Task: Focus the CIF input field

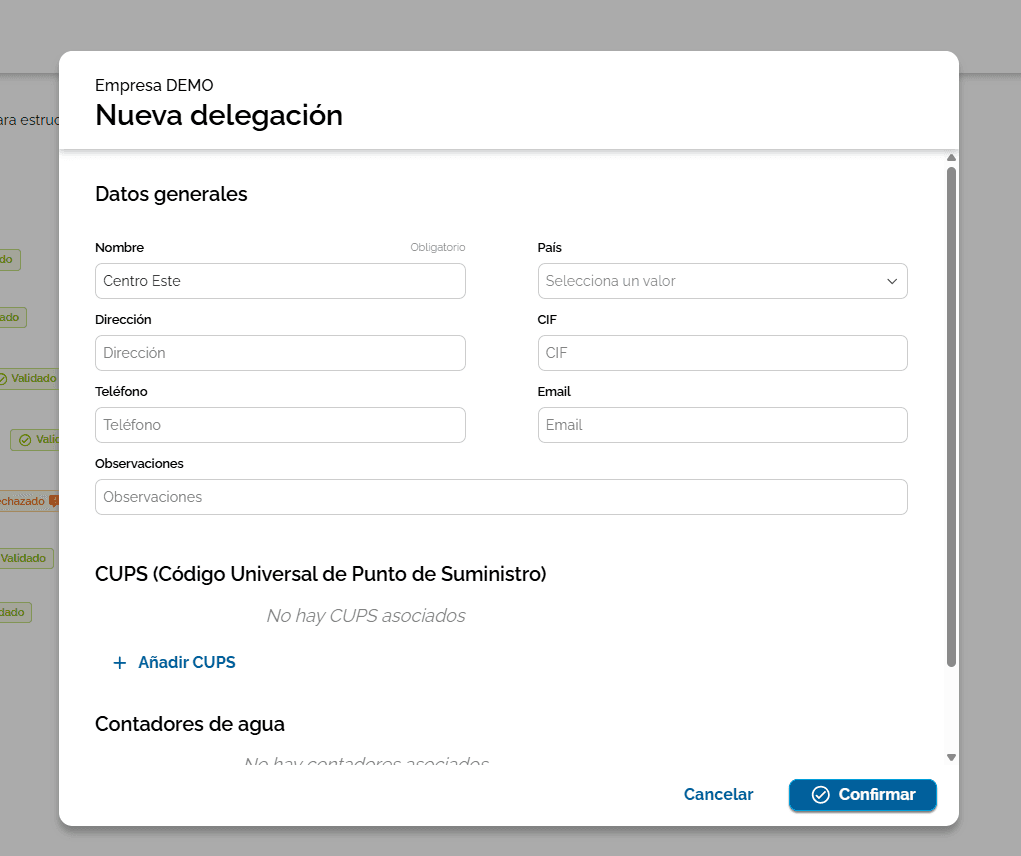Action: click(722, 353)
